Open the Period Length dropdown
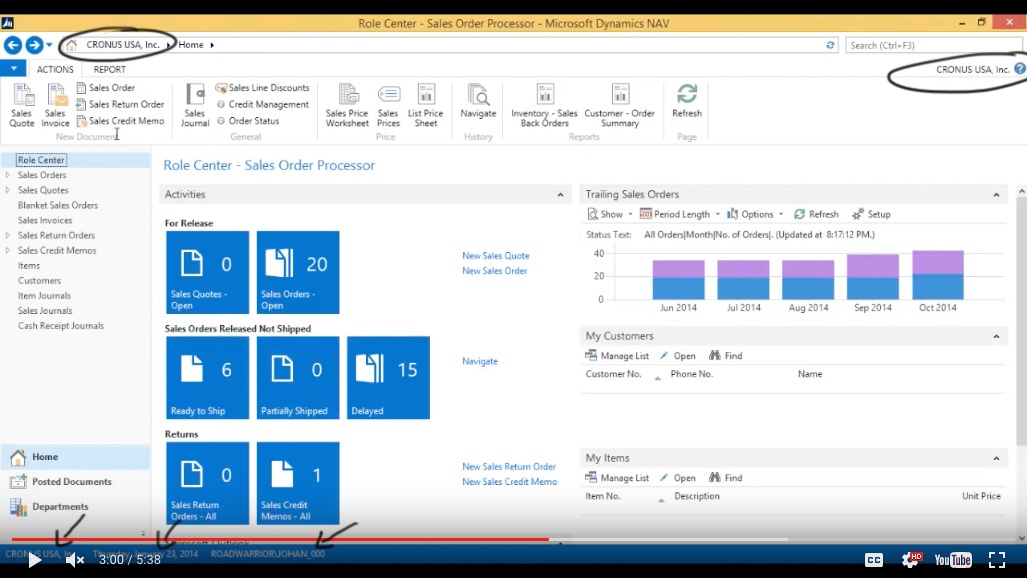Viewport: 1027px width, 578px height. pyautogui.click(x=680, y=214)
